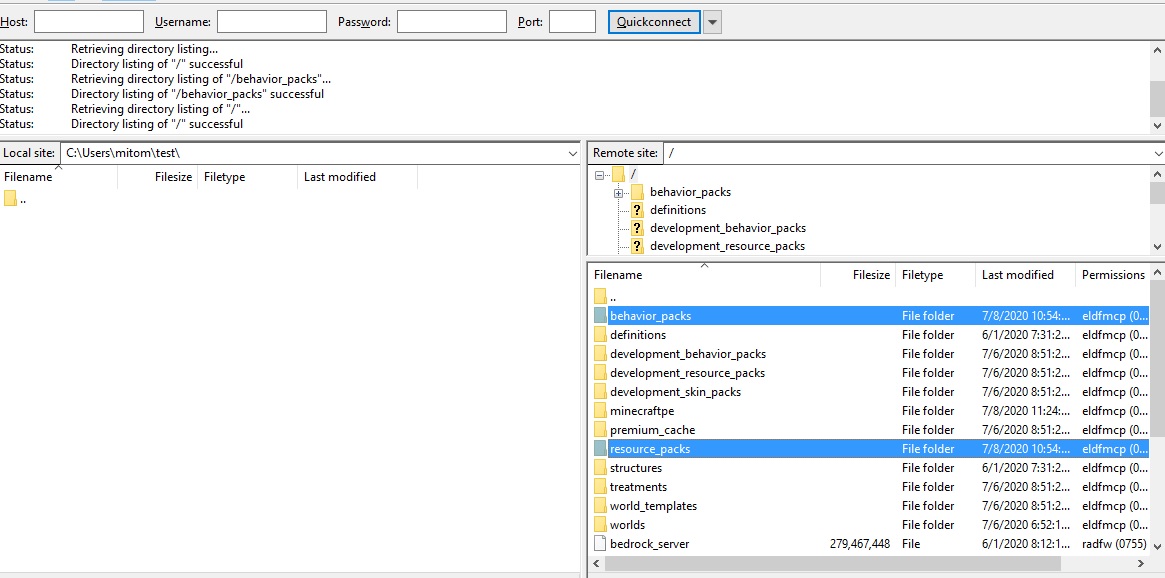Click folder icon of structures row
Viewport: 1165px width, 578px height.
[x=600, y=468]
